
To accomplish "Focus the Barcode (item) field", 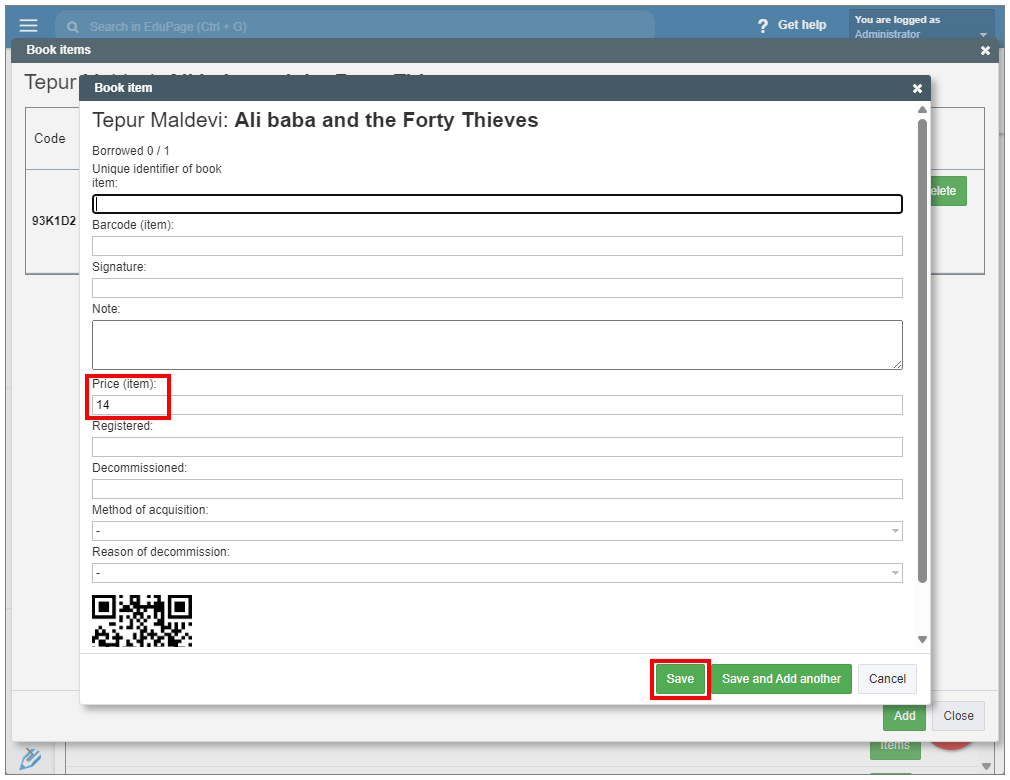I will click(497, 246).
